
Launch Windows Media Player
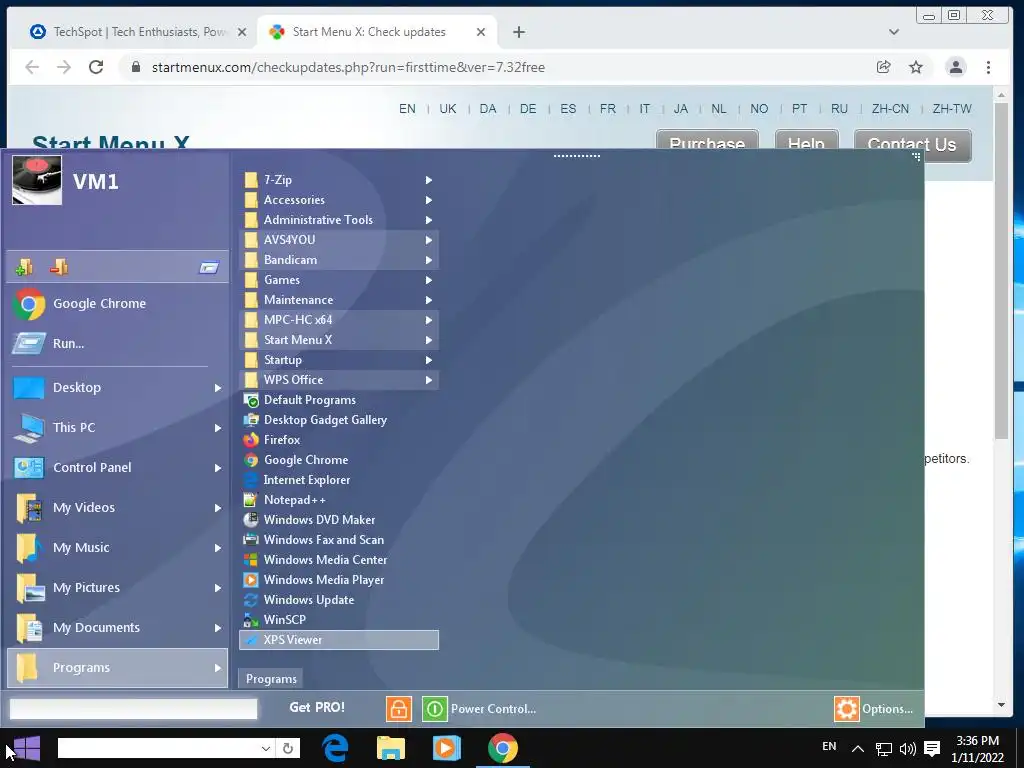point(339,580)
